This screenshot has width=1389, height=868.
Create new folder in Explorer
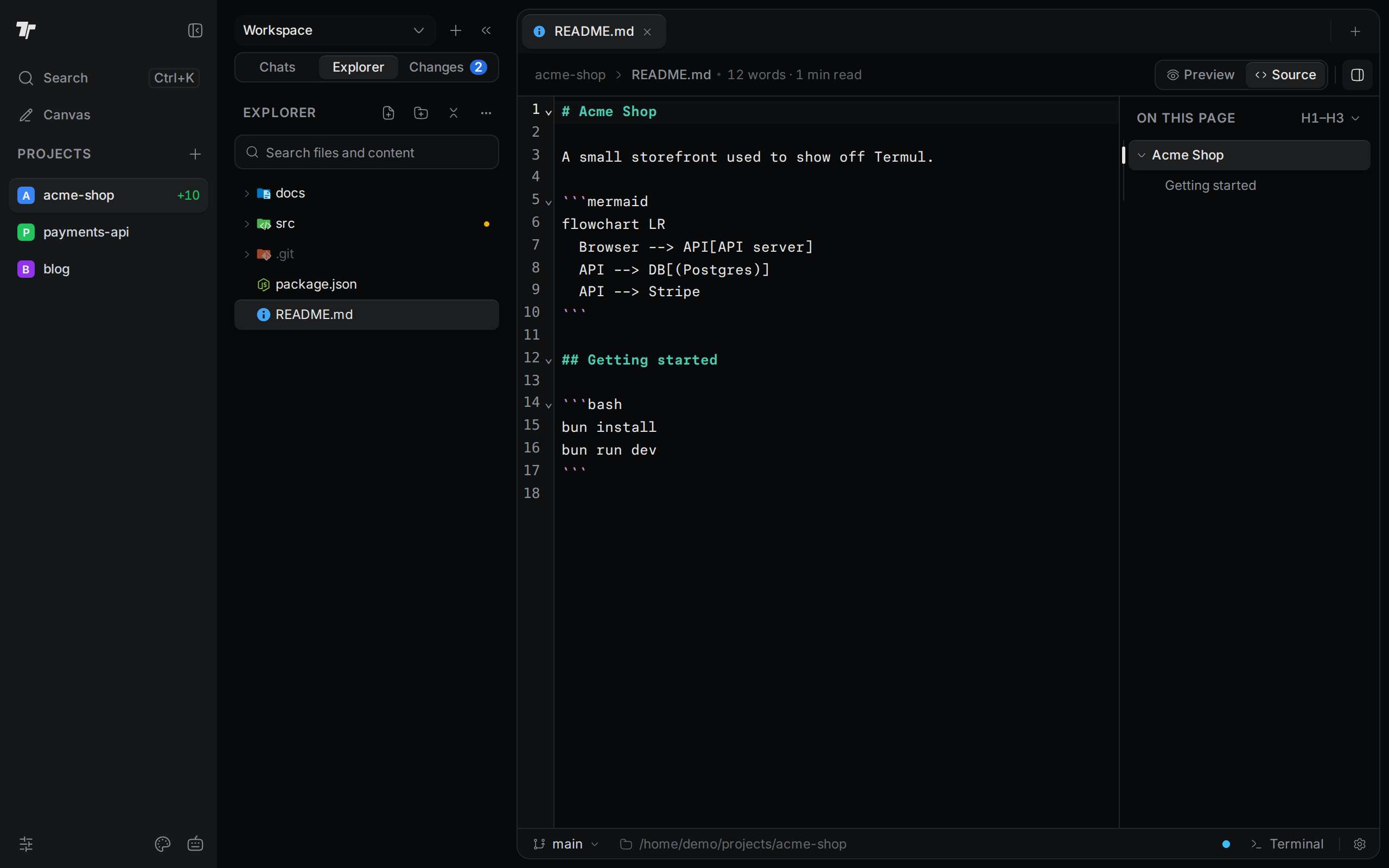421,113
